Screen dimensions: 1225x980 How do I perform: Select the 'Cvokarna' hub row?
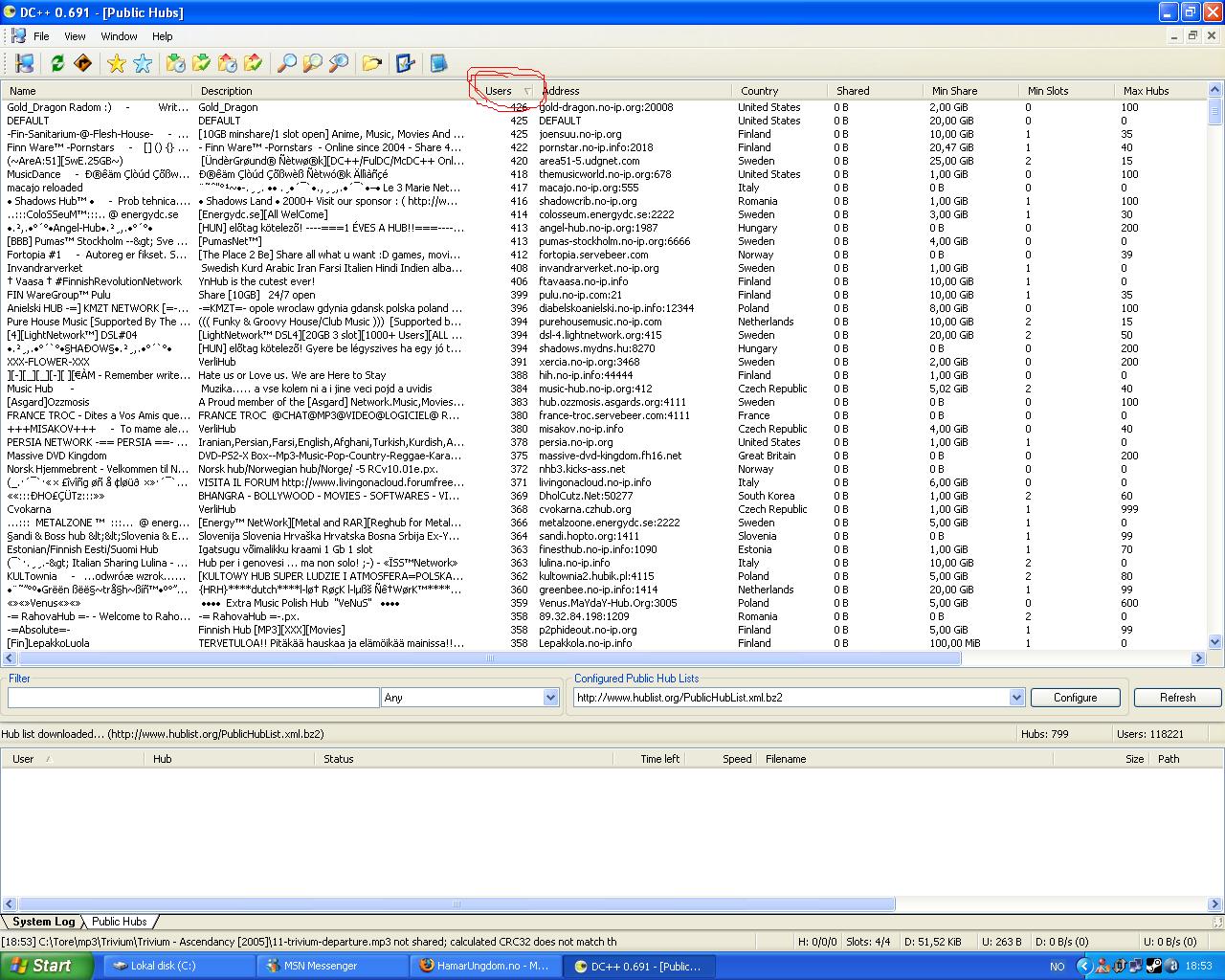click(x=603, y=509)
